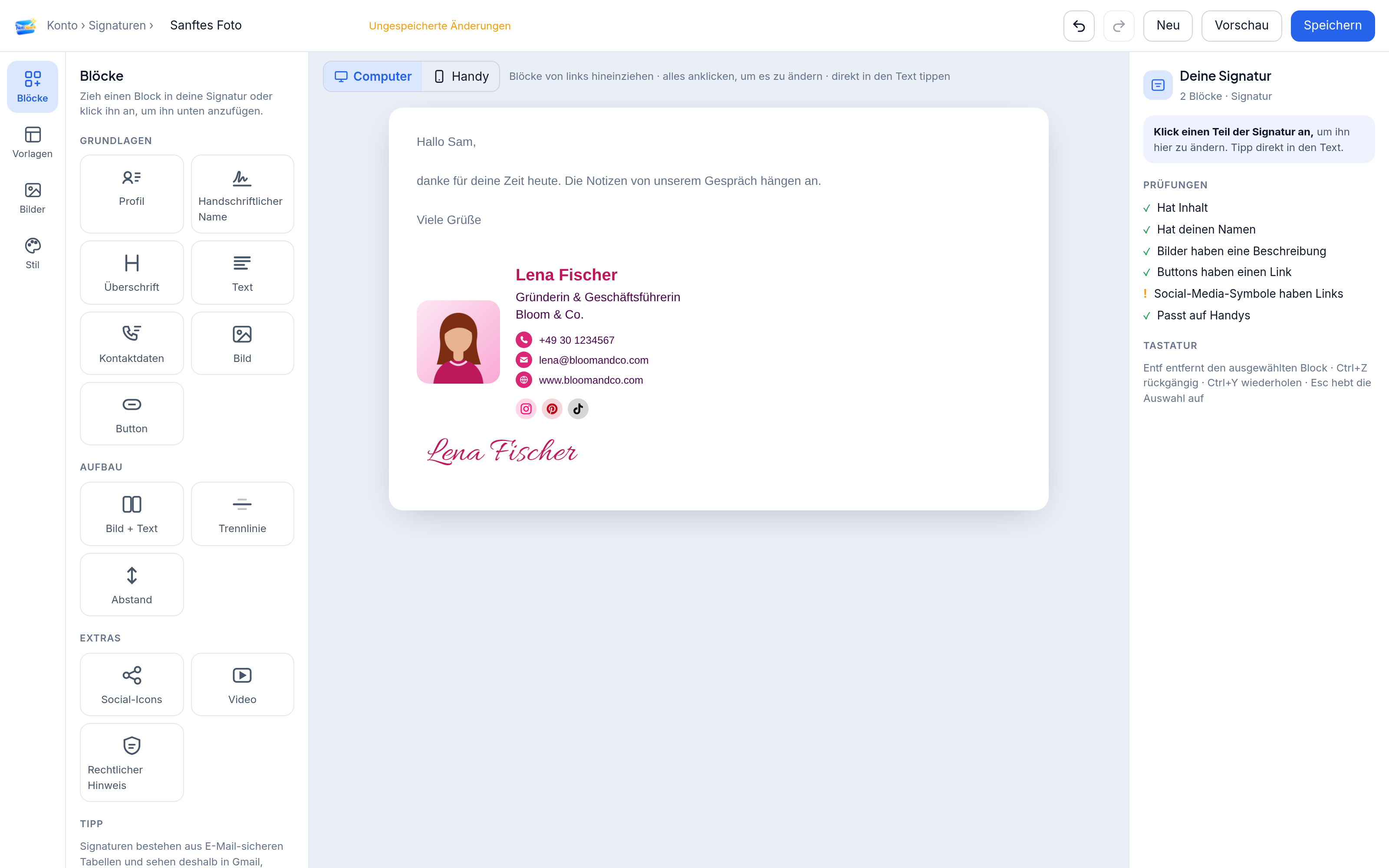Save with the Speichern button
Viewport: 1389px width, 868px height.
point(1332,26)
